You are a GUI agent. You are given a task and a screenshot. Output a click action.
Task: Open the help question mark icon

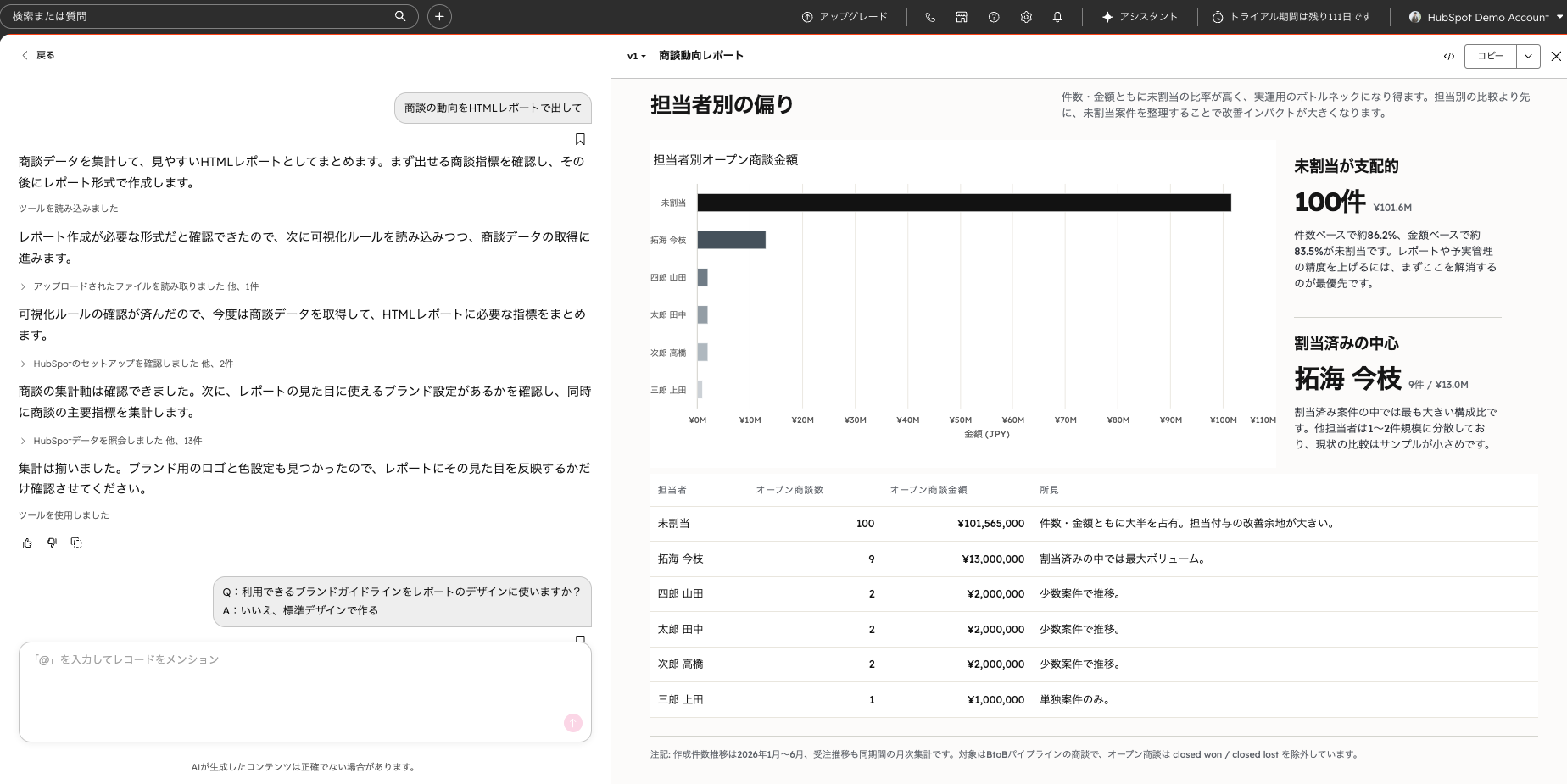tap(994, 17)
